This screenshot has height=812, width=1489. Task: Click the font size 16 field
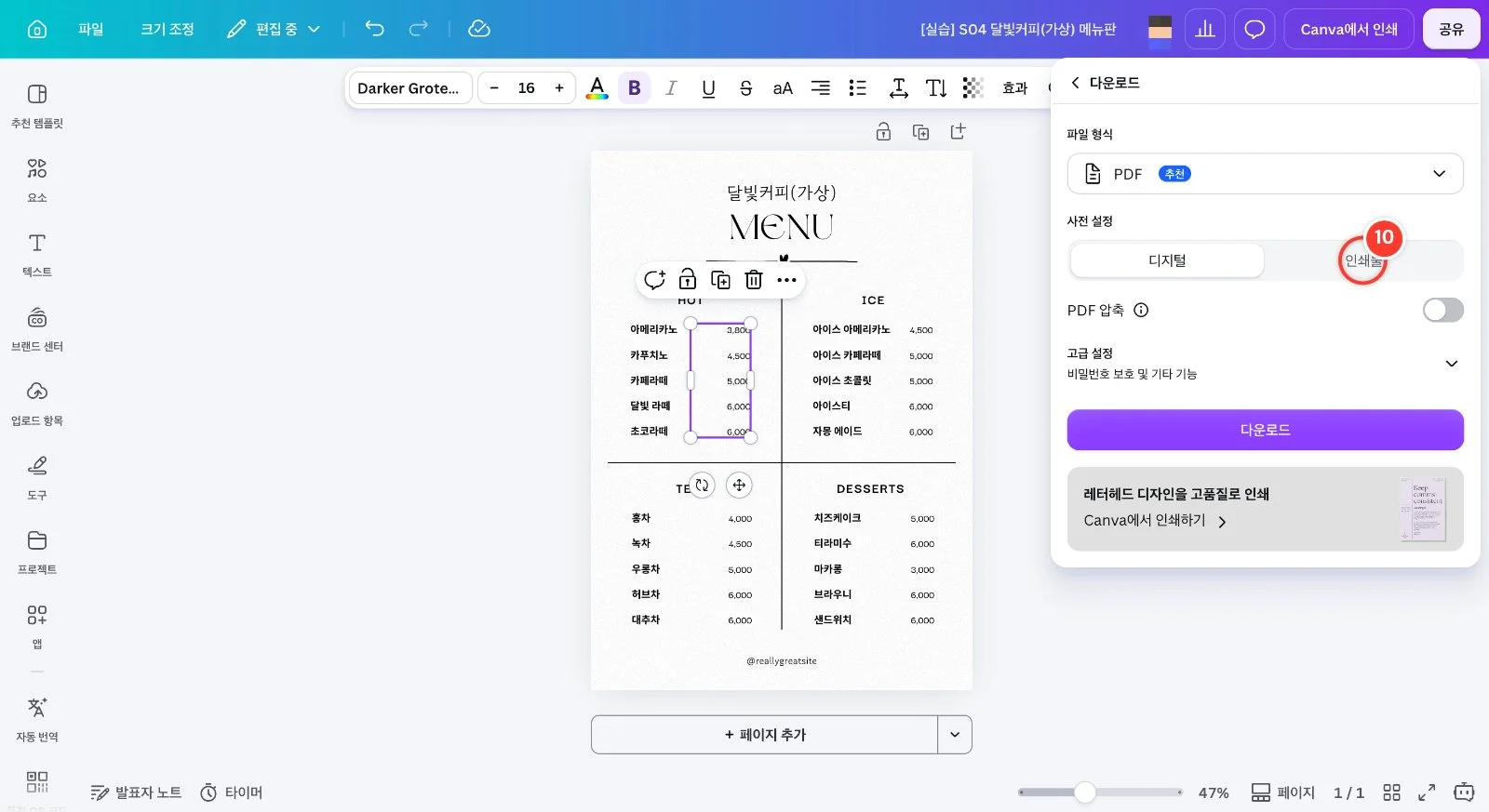click(x=527, y=88)
